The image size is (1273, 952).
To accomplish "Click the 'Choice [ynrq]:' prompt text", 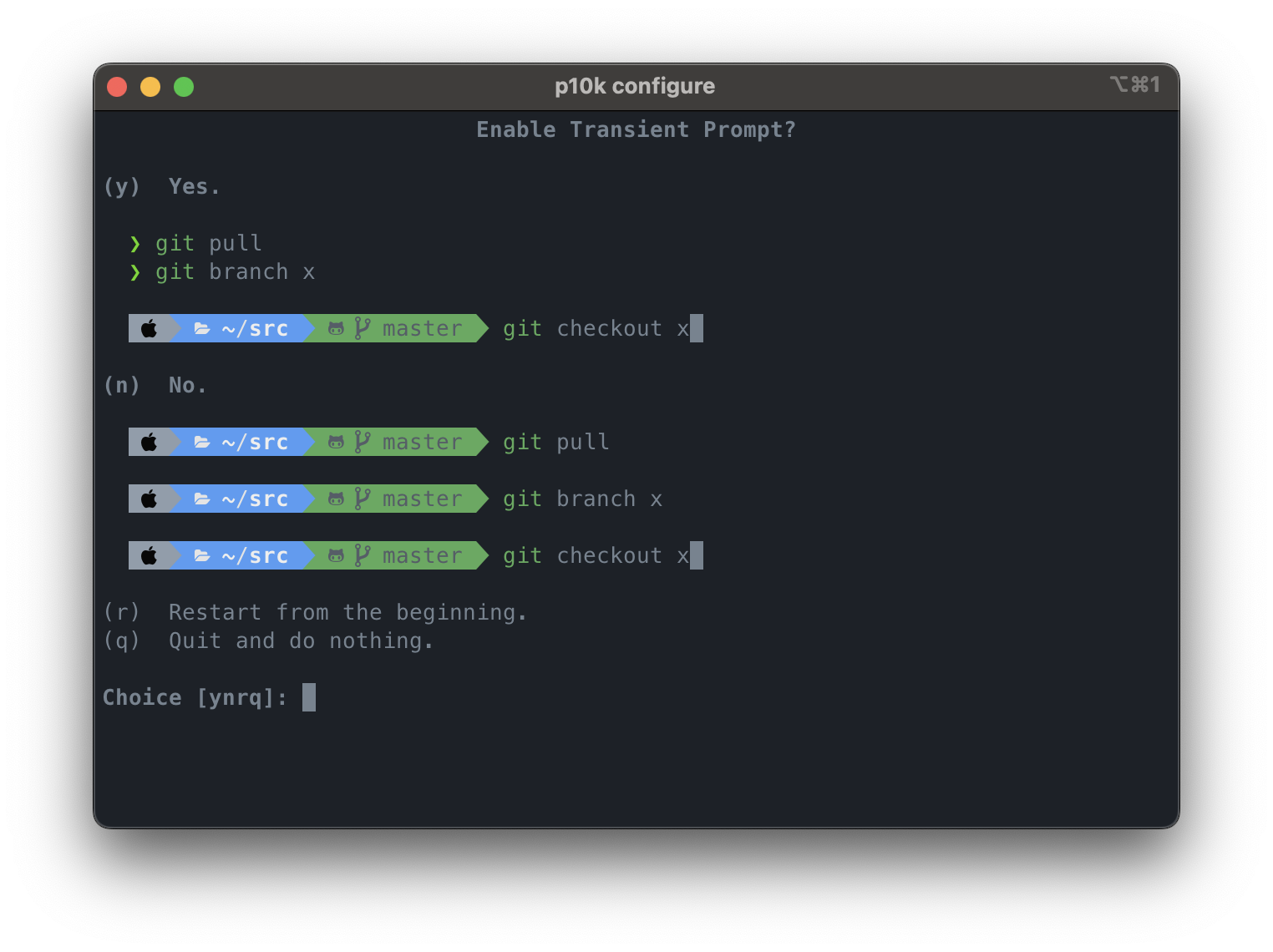I will point(195,698).
